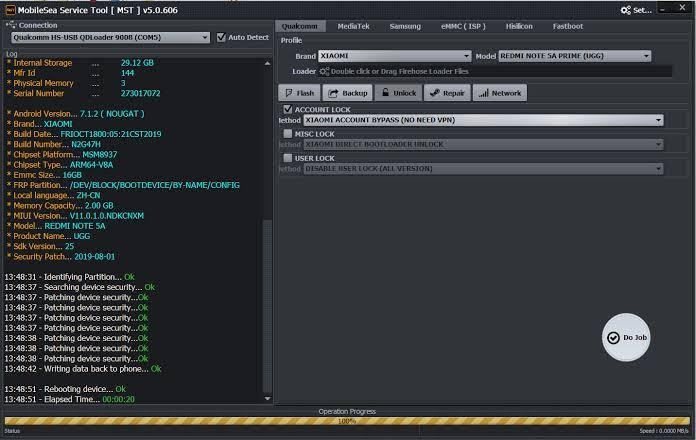Click the Chipset Platform MSM8937 log line

pyautogui.click(x=62, y=155)
